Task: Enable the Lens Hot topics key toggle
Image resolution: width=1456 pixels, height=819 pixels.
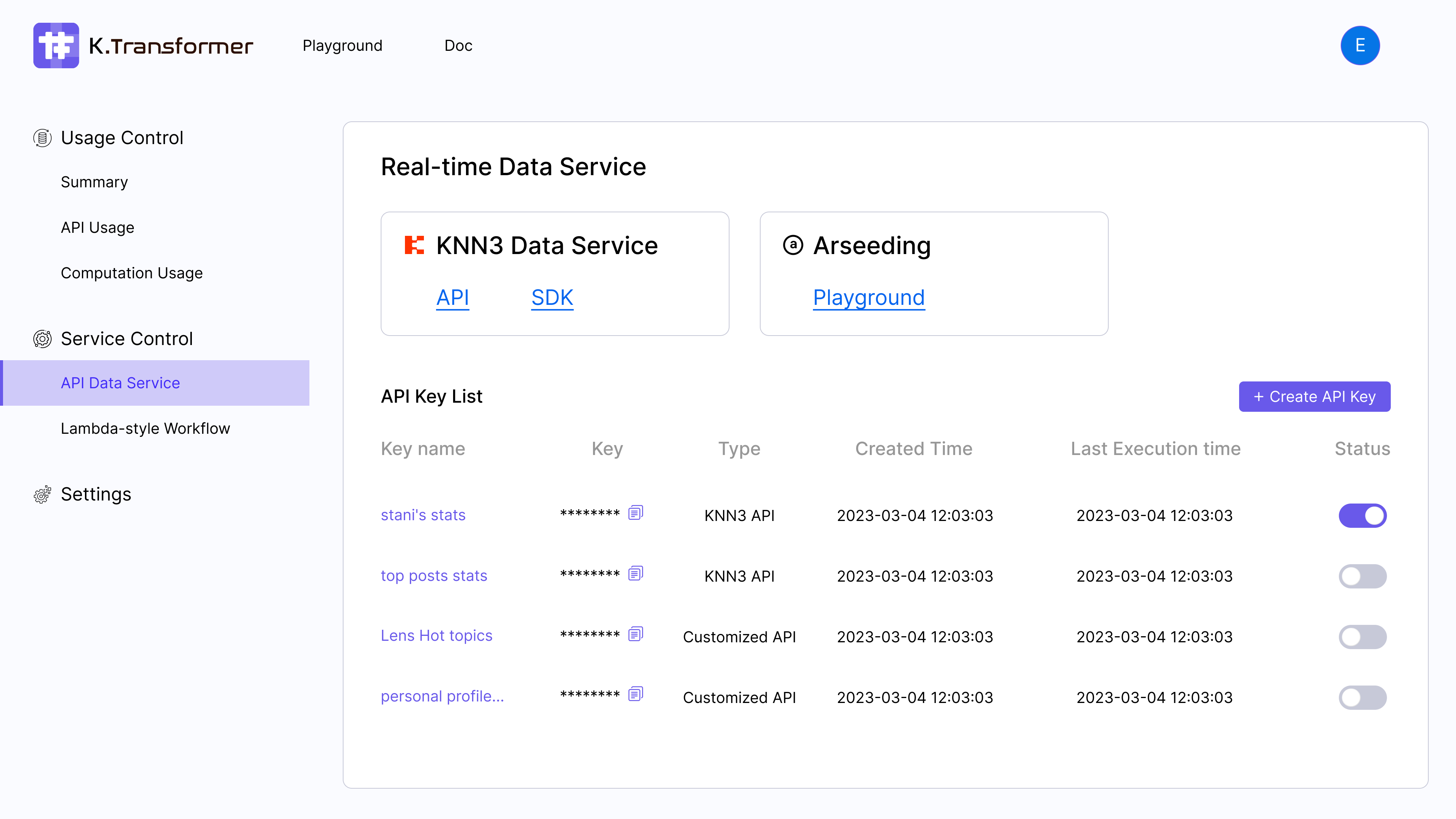Action: [x=1362, y=637]
